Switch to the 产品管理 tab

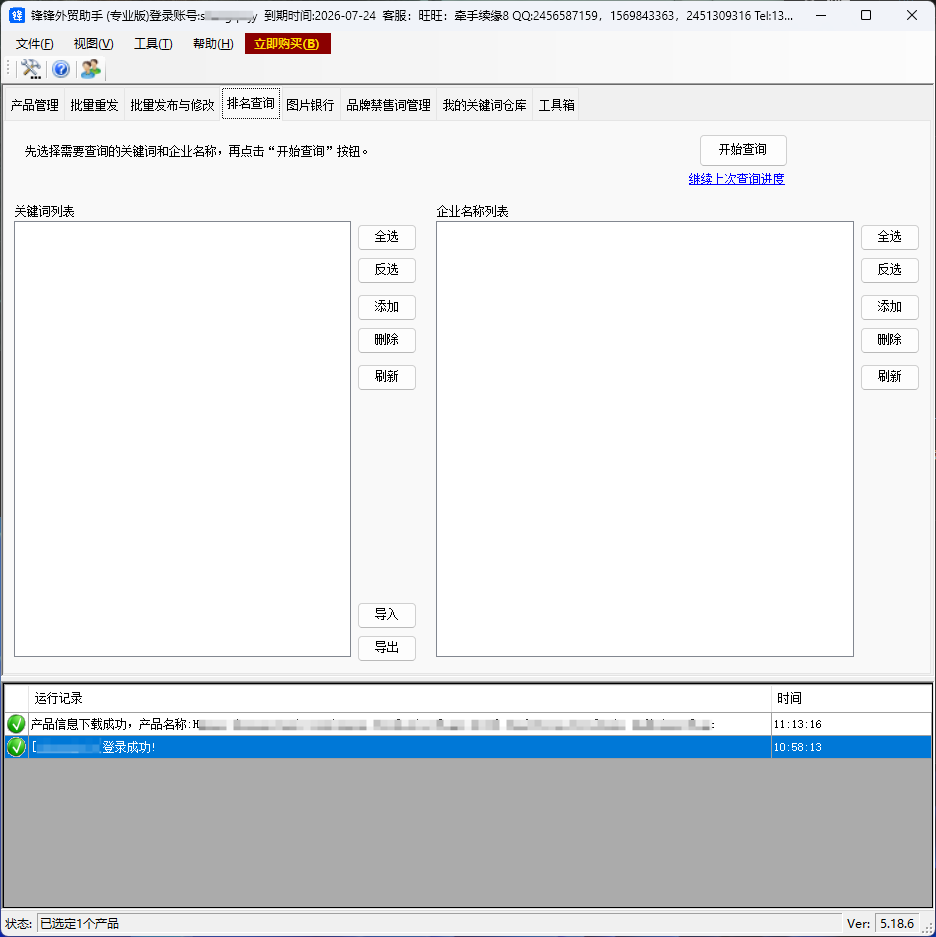coord(35,105)
